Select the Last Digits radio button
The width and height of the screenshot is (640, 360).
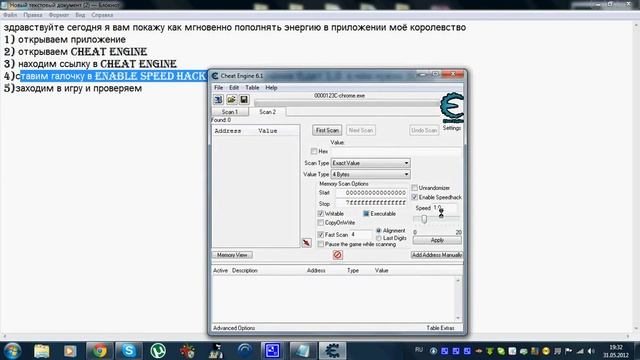tap(379, 238)
